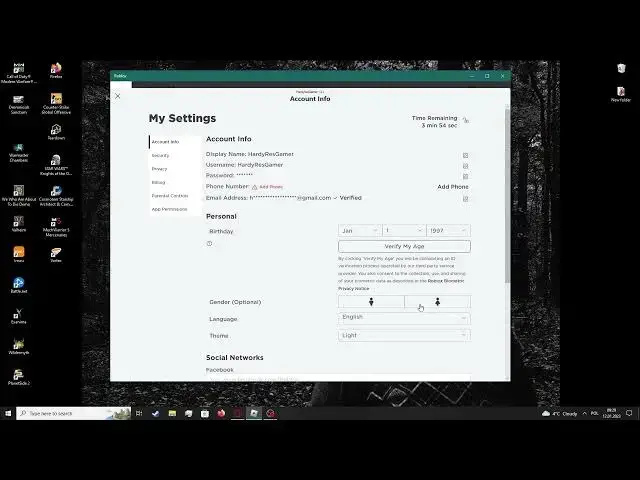Image resolution: width=640 pixels, height=480 pixels.
Task: Click the birthday help question mark icon
Action: (210, 243)
